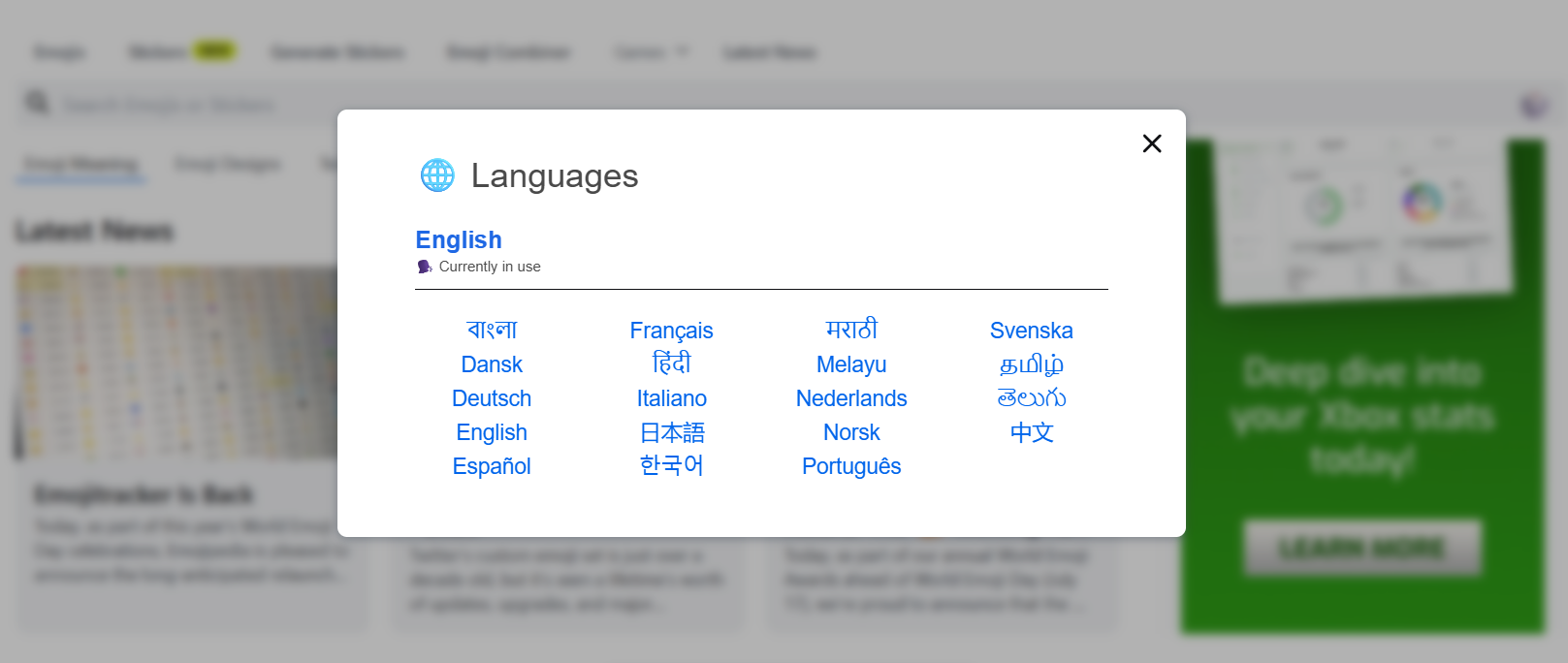The image size is (1568, 663).
Task: Pick Dansk from the language list
Action: pyautogui.click(x=492, y=364)
